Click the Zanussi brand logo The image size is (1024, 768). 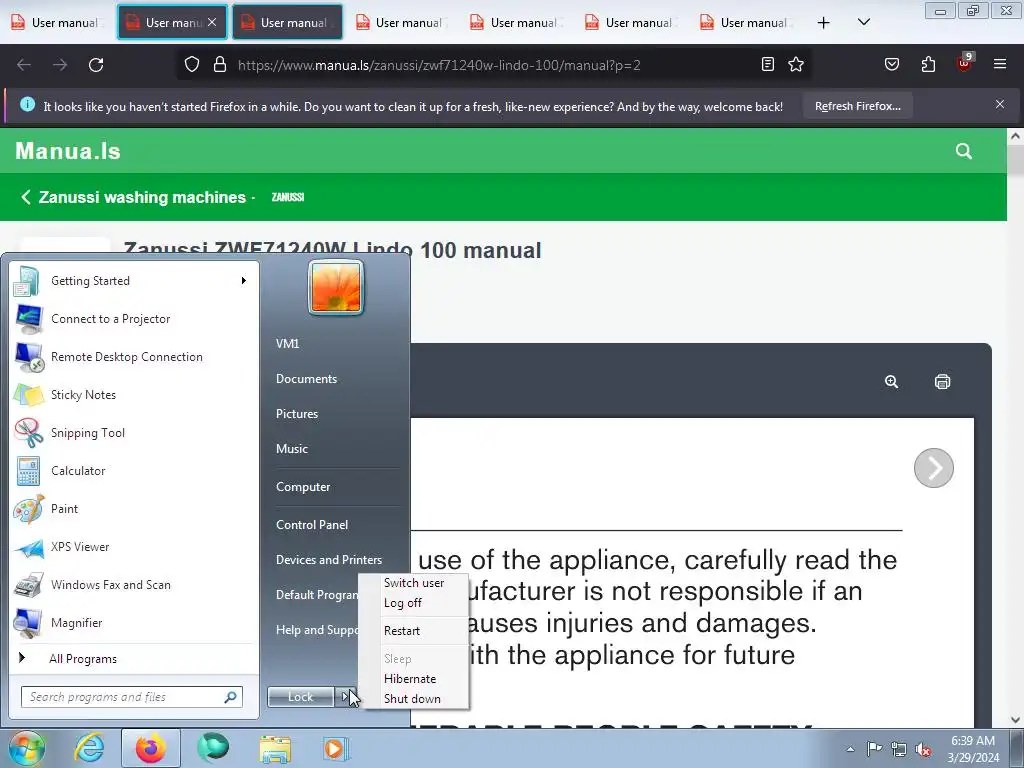point(287,197)
